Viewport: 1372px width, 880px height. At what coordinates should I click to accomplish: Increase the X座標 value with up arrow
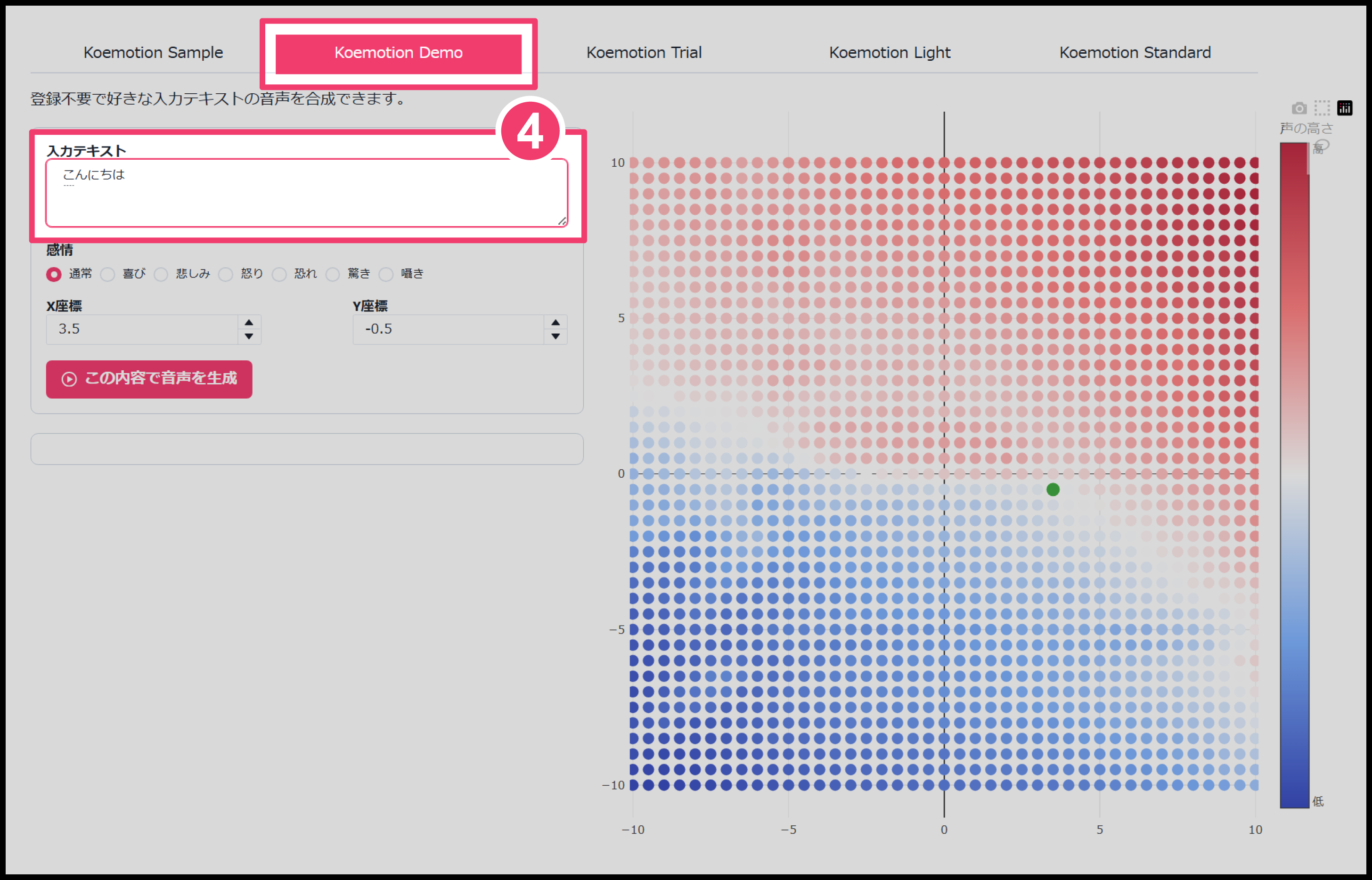[x=249, y=322]
